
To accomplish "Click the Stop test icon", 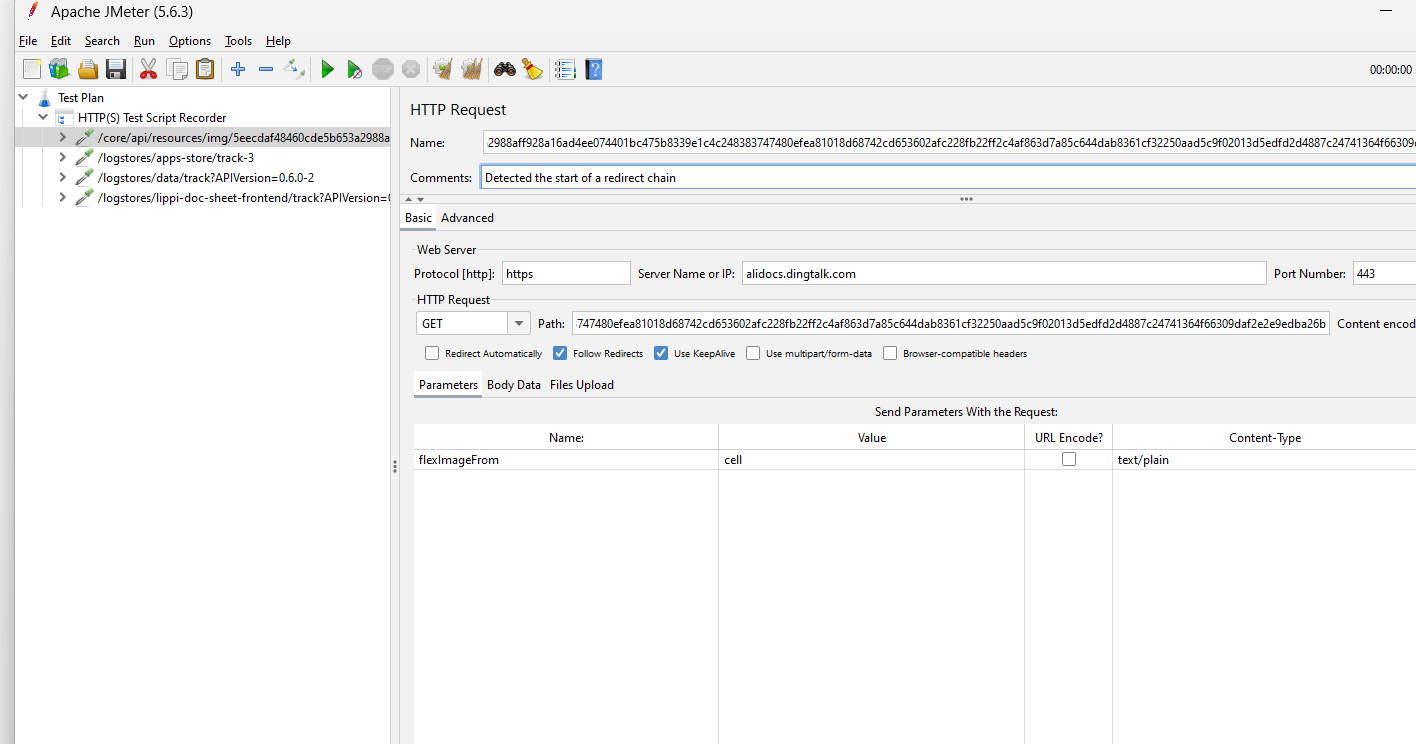I will 383,69.
